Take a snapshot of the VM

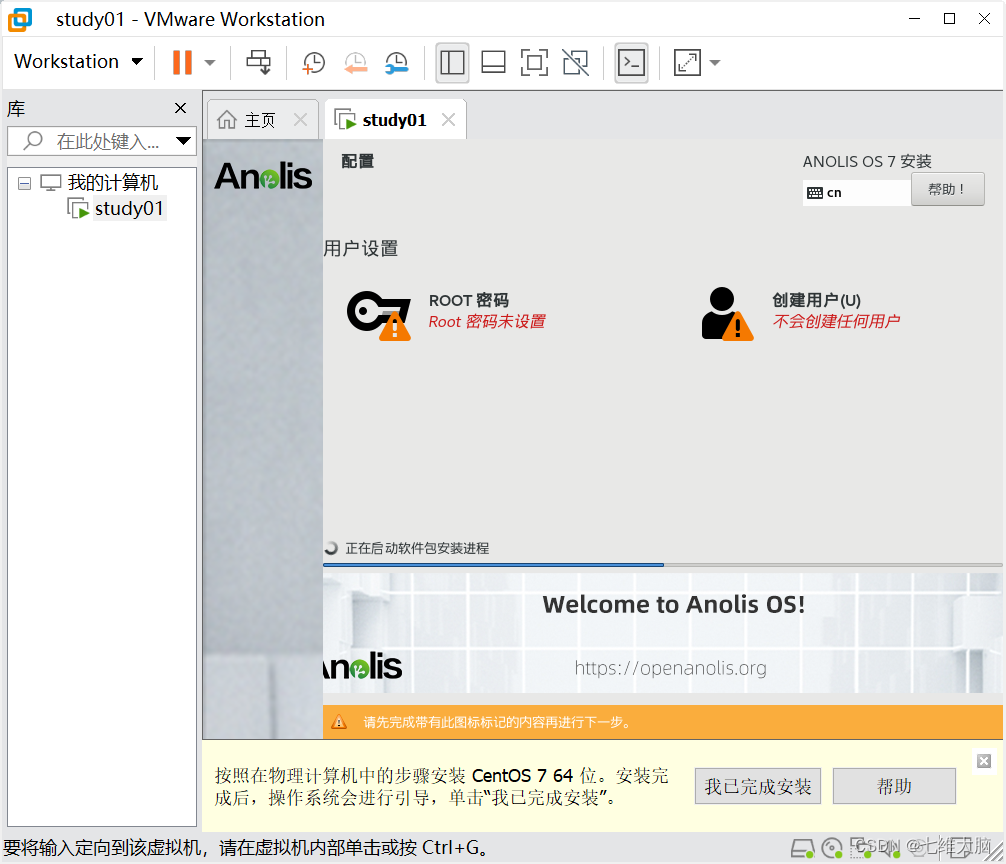tap(314, 63)
